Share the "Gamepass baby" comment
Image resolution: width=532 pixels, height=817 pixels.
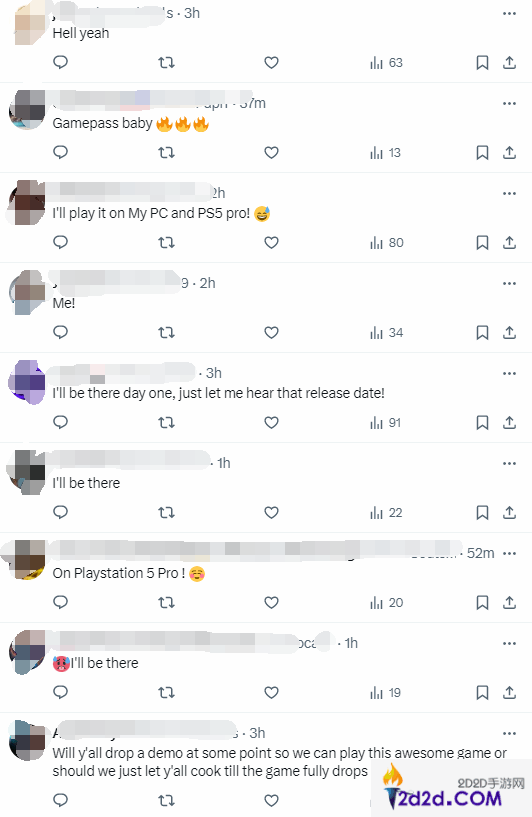click(x=509, y=153)
